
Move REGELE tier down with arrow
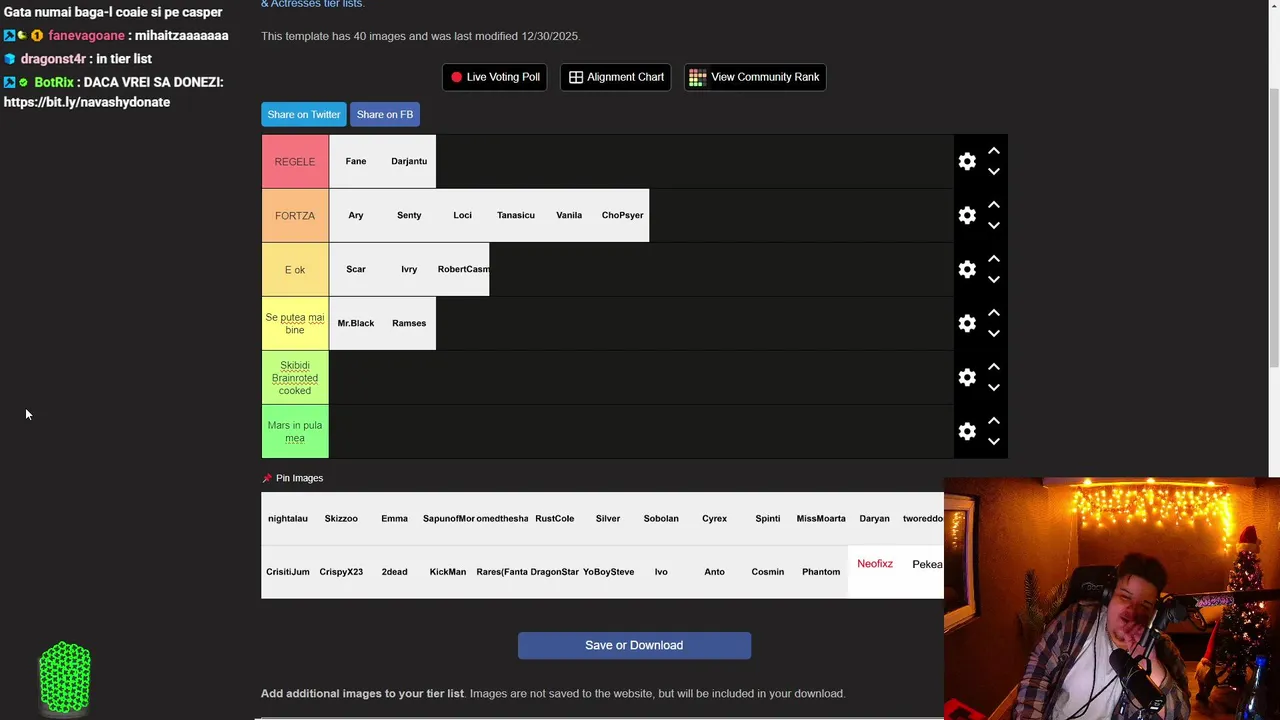[994, 171]
